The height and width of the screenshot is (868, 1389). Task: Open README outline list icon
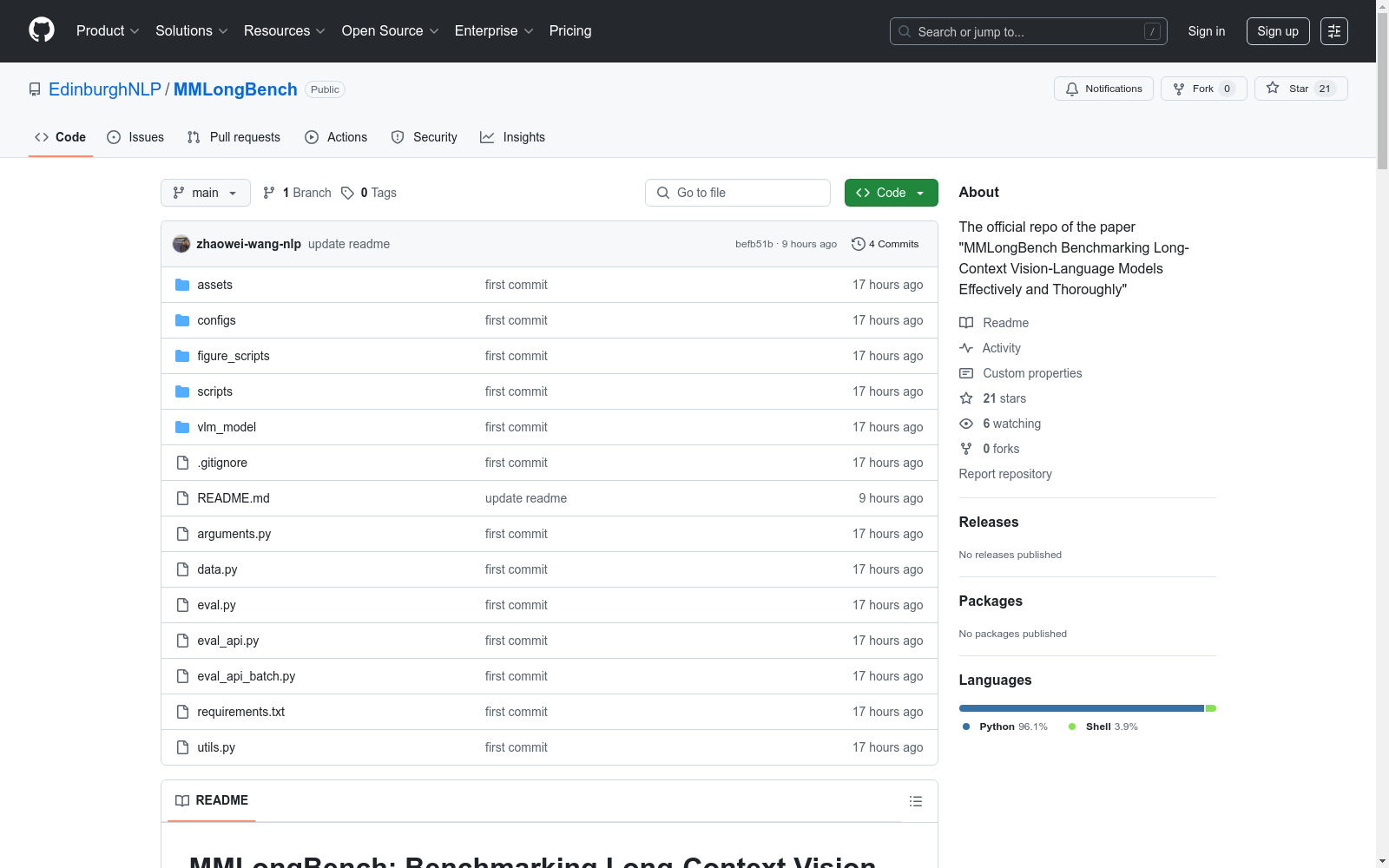(916, 801)
